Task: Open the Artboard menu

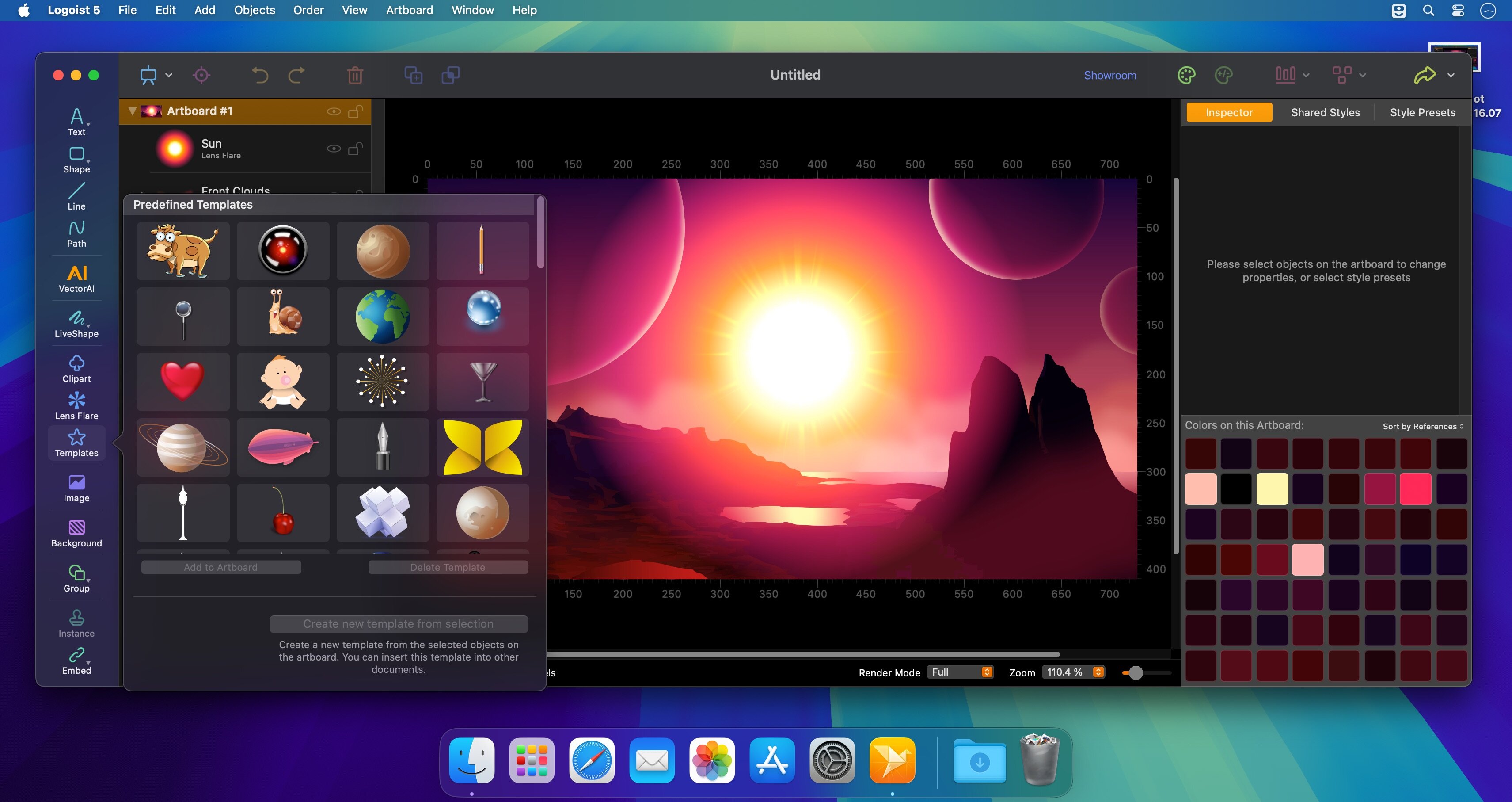Action: point(409,10)
